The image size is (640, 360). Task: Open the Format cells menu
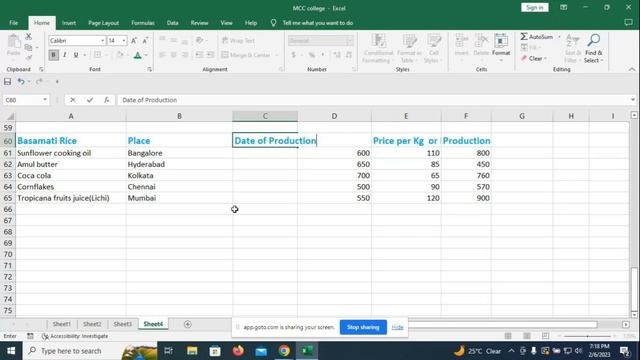point(501,49)
